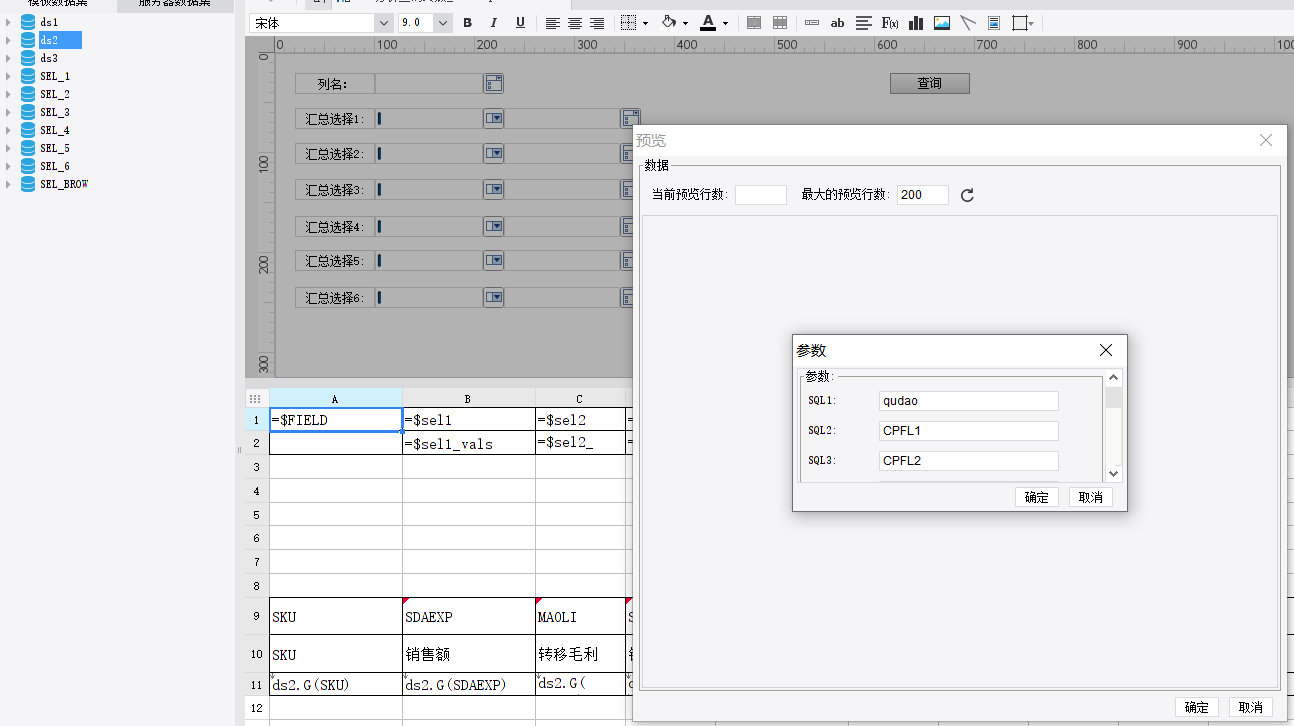This screenshot has height=726, width=1294.
Task: Select cell B10 销售额
Action: [x=469, y=654]
